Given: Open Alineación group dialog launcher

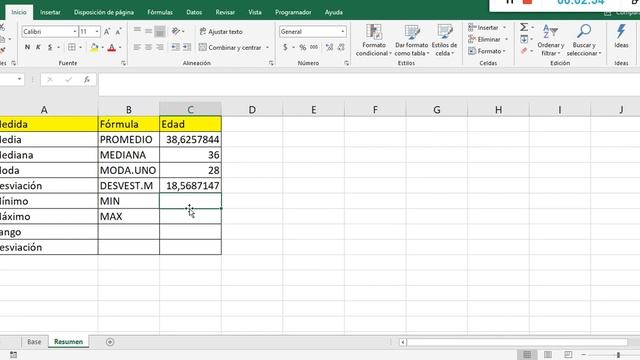Looking at the screenshot, I should click(x=271, y=63).
